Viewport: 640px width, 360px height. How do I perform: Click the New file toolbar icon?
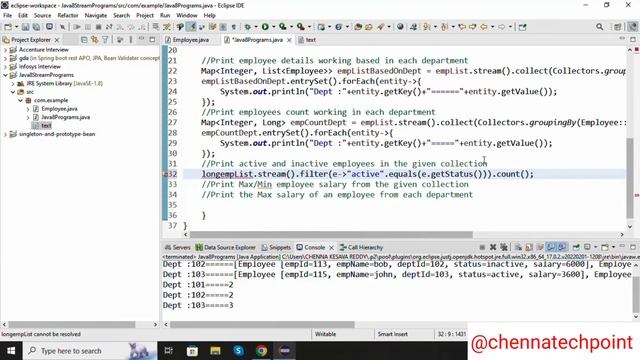8,27
